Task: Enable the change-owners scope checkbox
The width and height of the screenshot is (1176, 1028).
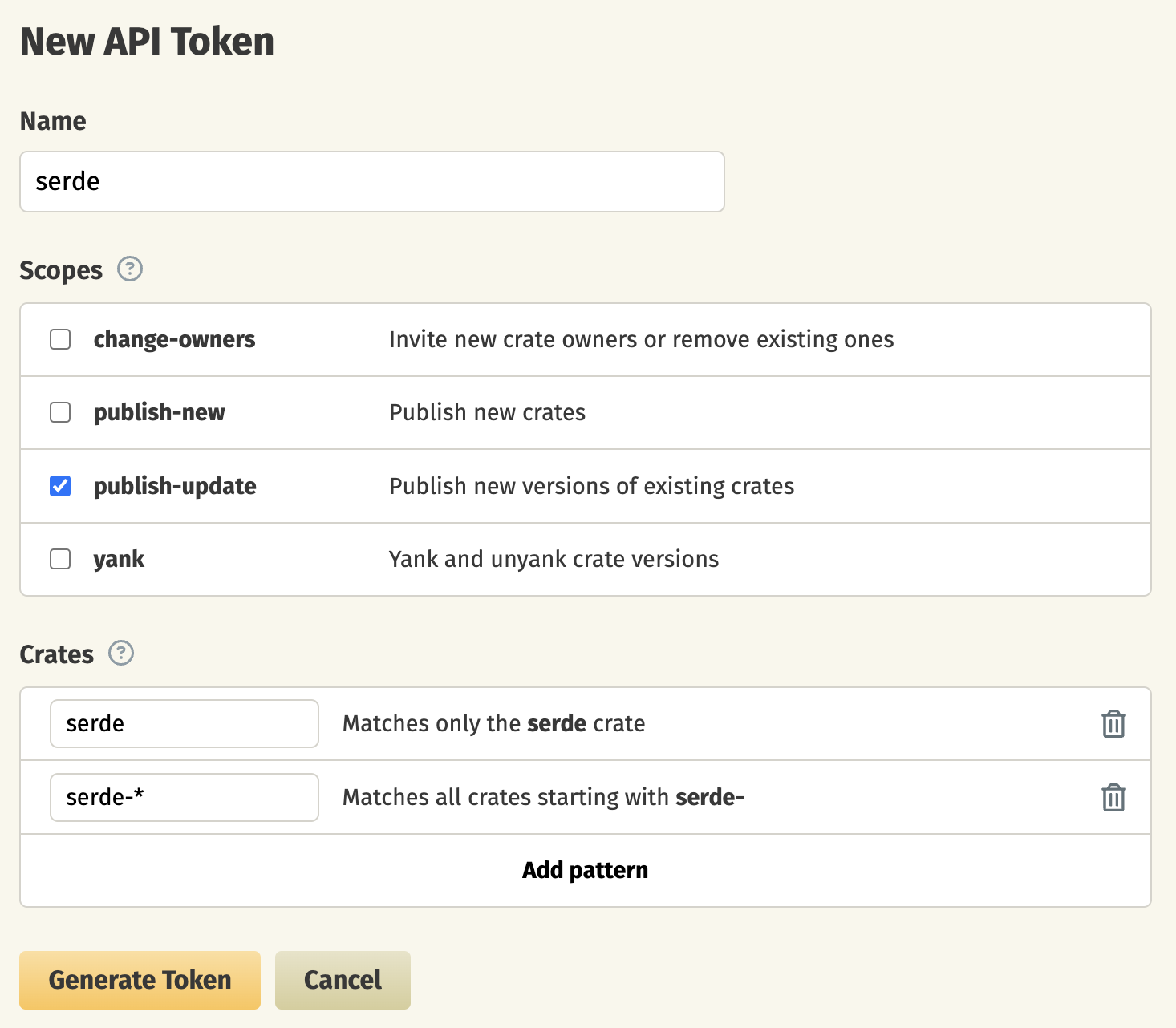Action: coord(60,339)
